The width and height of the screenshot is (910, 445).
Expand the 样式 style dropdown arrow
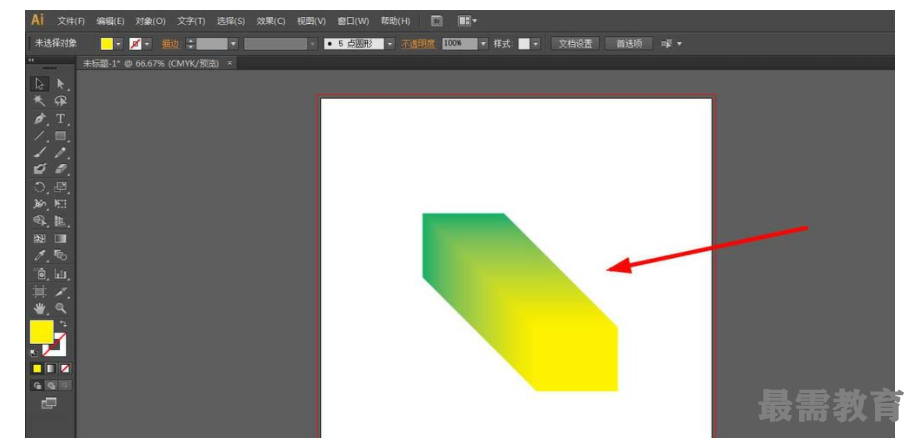[x=536, y=44]
